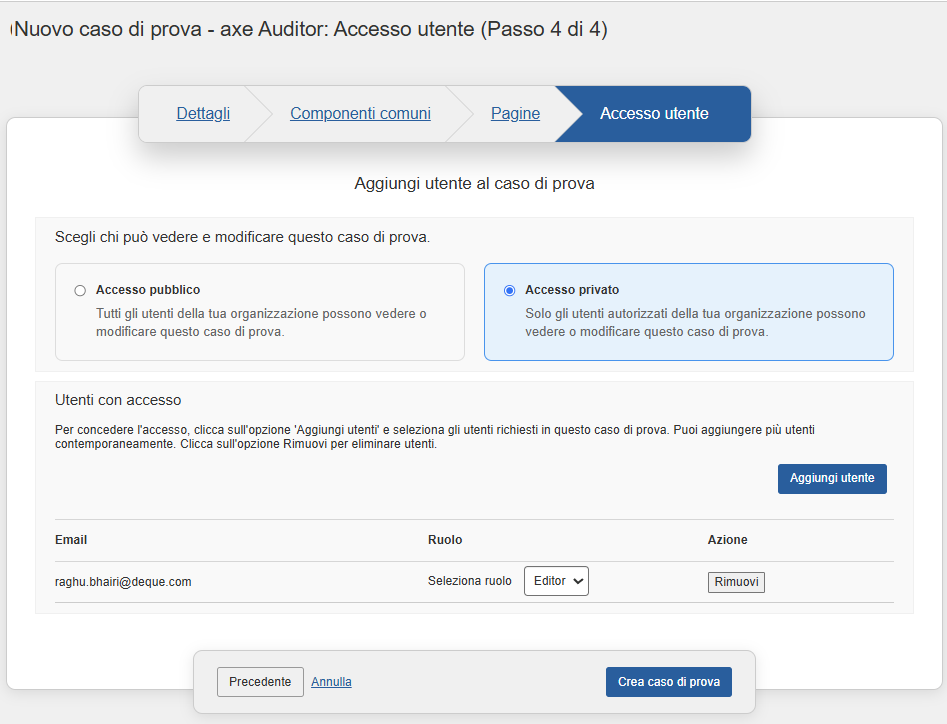Viewport: 947px width, 724px height.
Task: Jump to the Pagine step
Action: point(515,114)
